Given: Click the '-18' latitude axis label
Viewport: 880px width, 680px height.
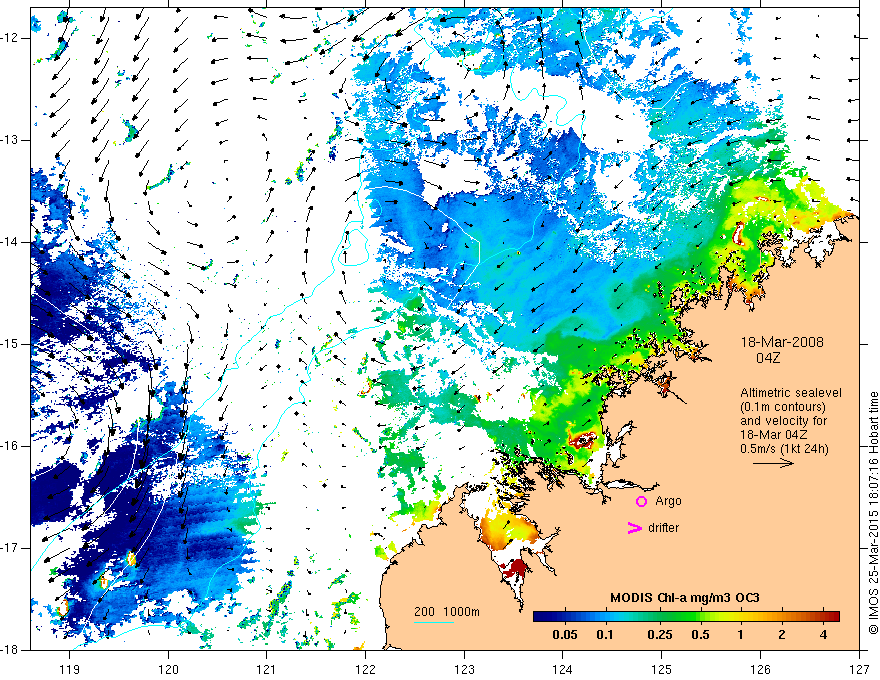Looking at the screenshot, I should click(x=9, y=649).
